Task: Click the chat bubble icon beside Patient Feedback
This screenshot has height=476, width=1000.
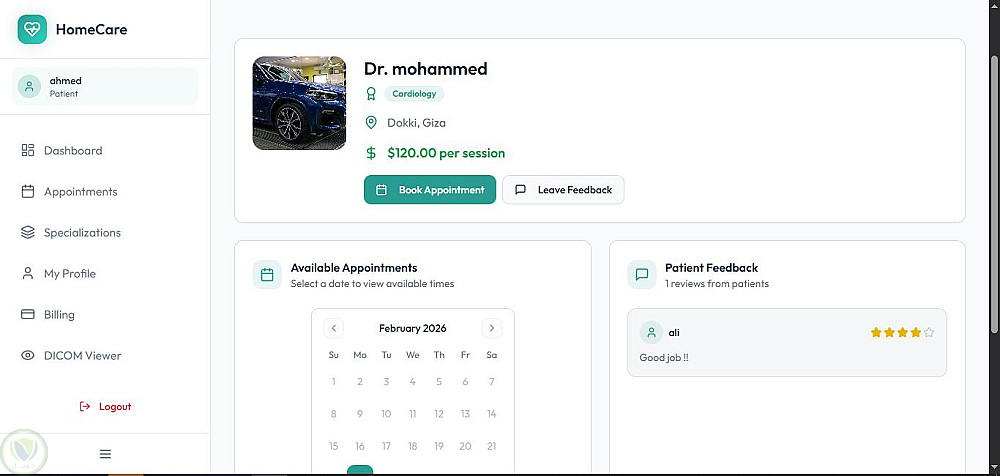Action: click(641, 275)
